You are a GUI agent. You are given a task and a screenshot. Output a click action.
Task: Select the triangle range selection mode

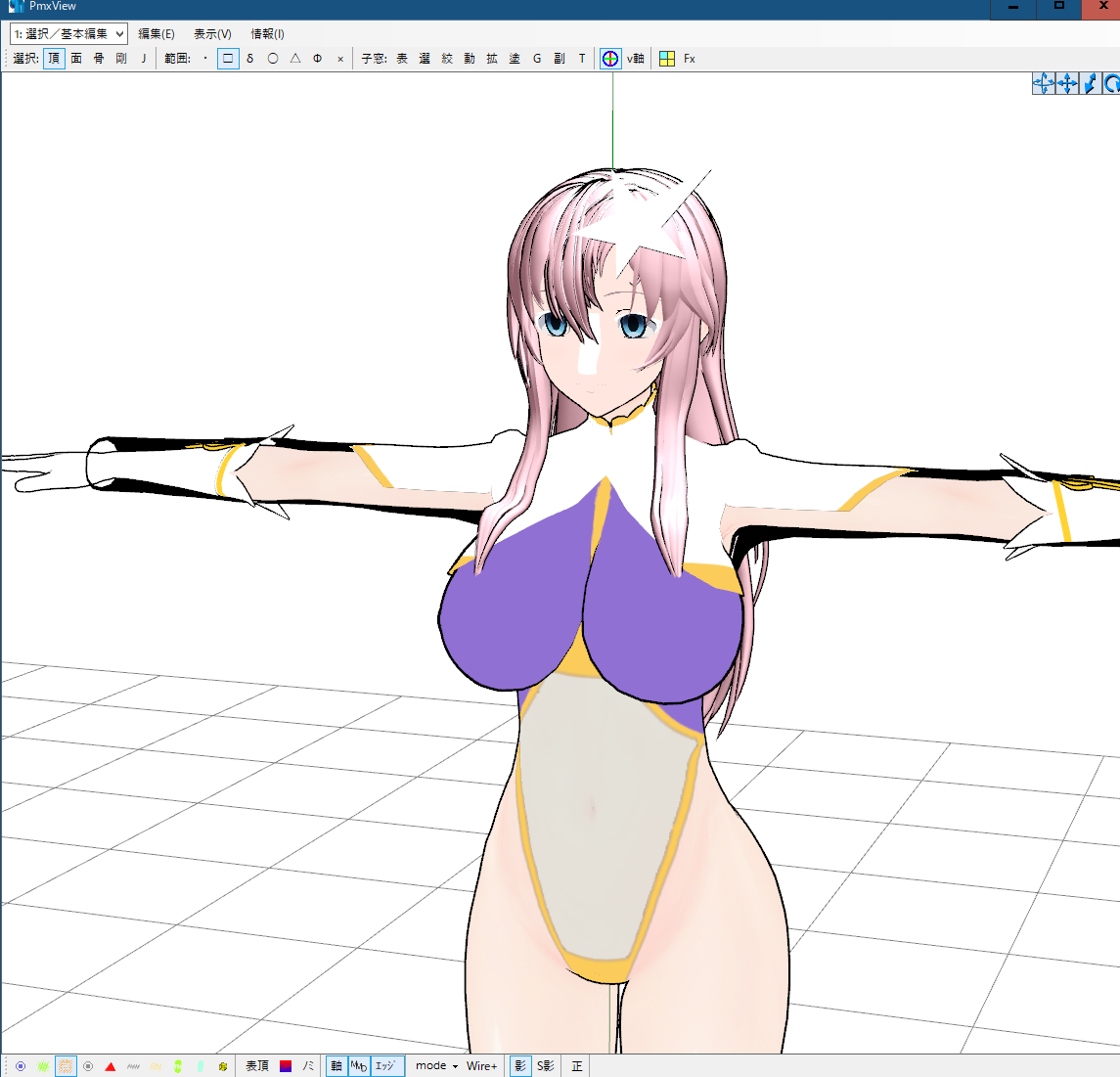click(295, 59)
